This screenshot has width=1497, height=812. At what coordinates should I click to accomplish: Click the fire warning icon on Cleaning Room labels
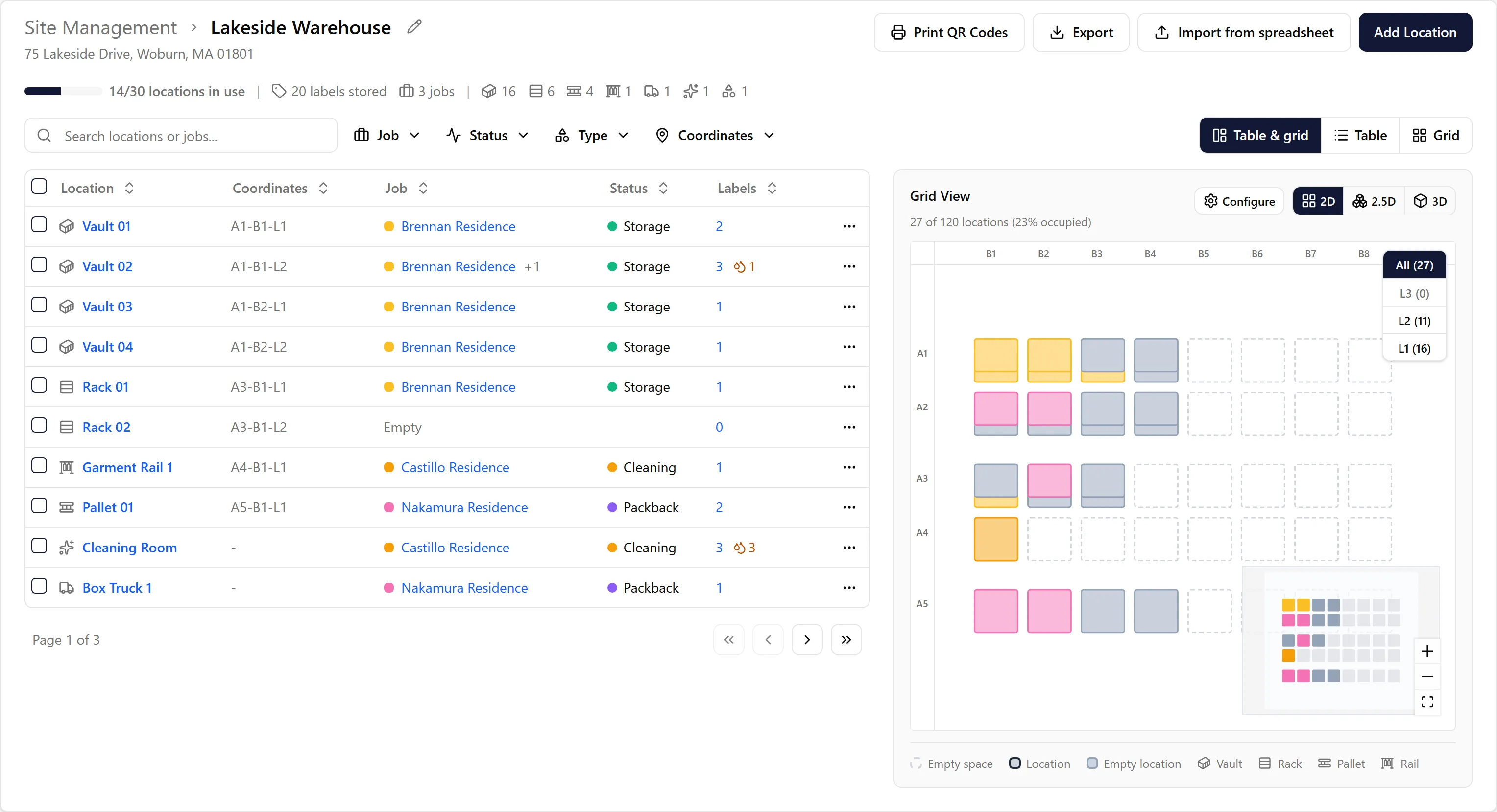coord(739,548)
